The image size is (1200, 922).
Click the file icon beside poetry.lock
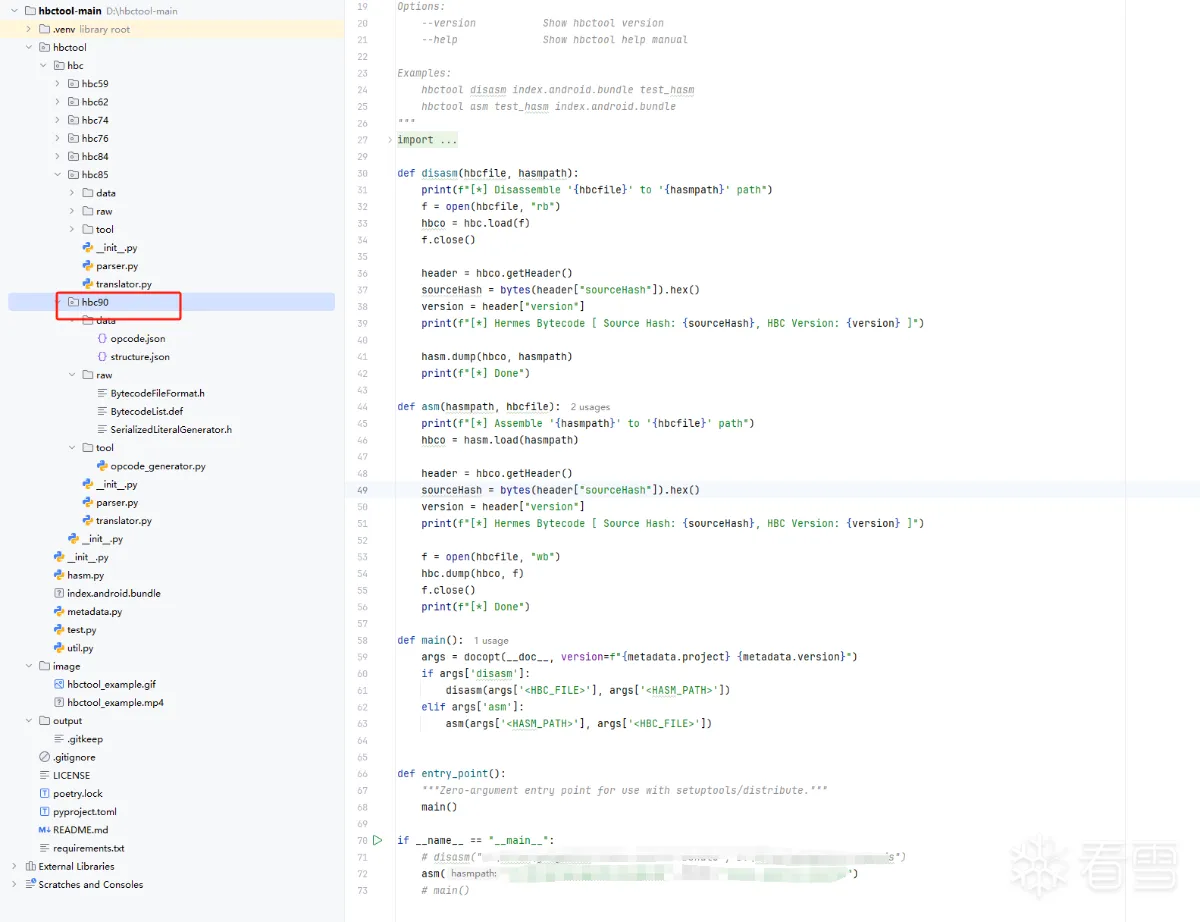coord(44,793)
